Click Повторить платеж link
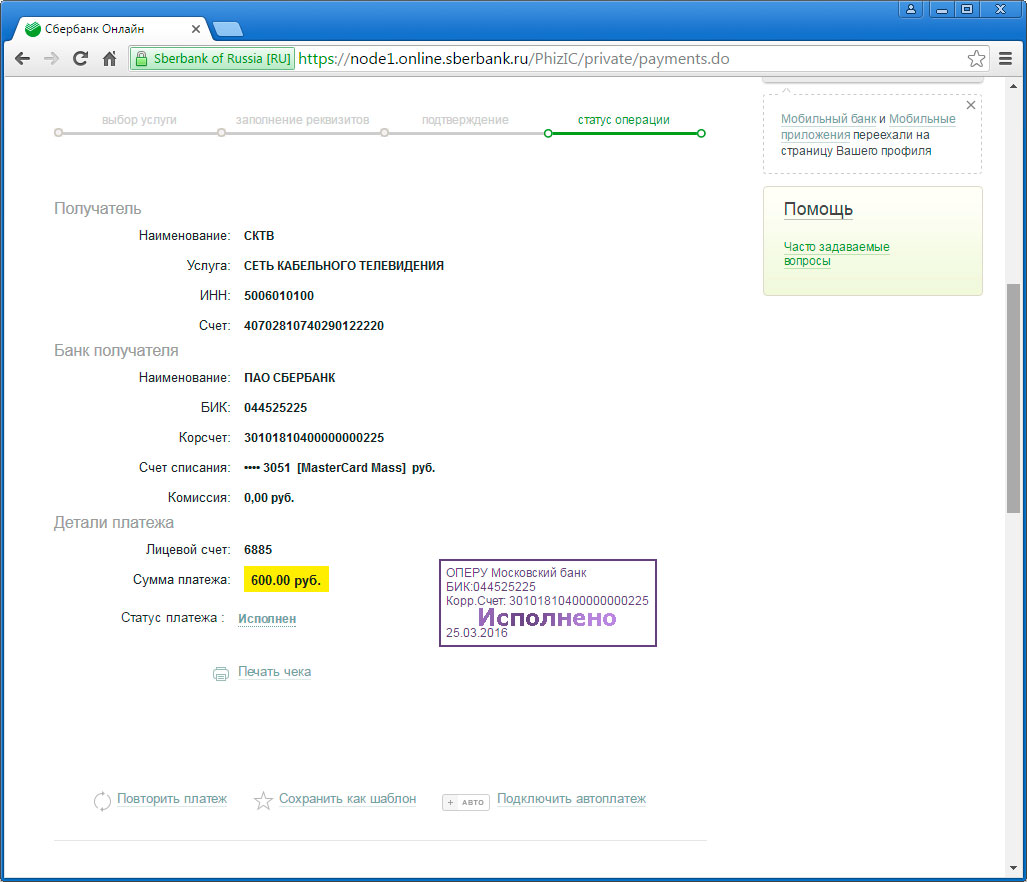1027x882 pixels. click(x=172, y=799)
